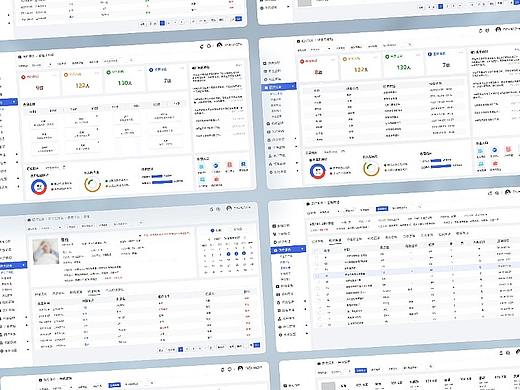Click orange stat icon above 122人 in card-grid dashboard

click(x=66, y=75)
